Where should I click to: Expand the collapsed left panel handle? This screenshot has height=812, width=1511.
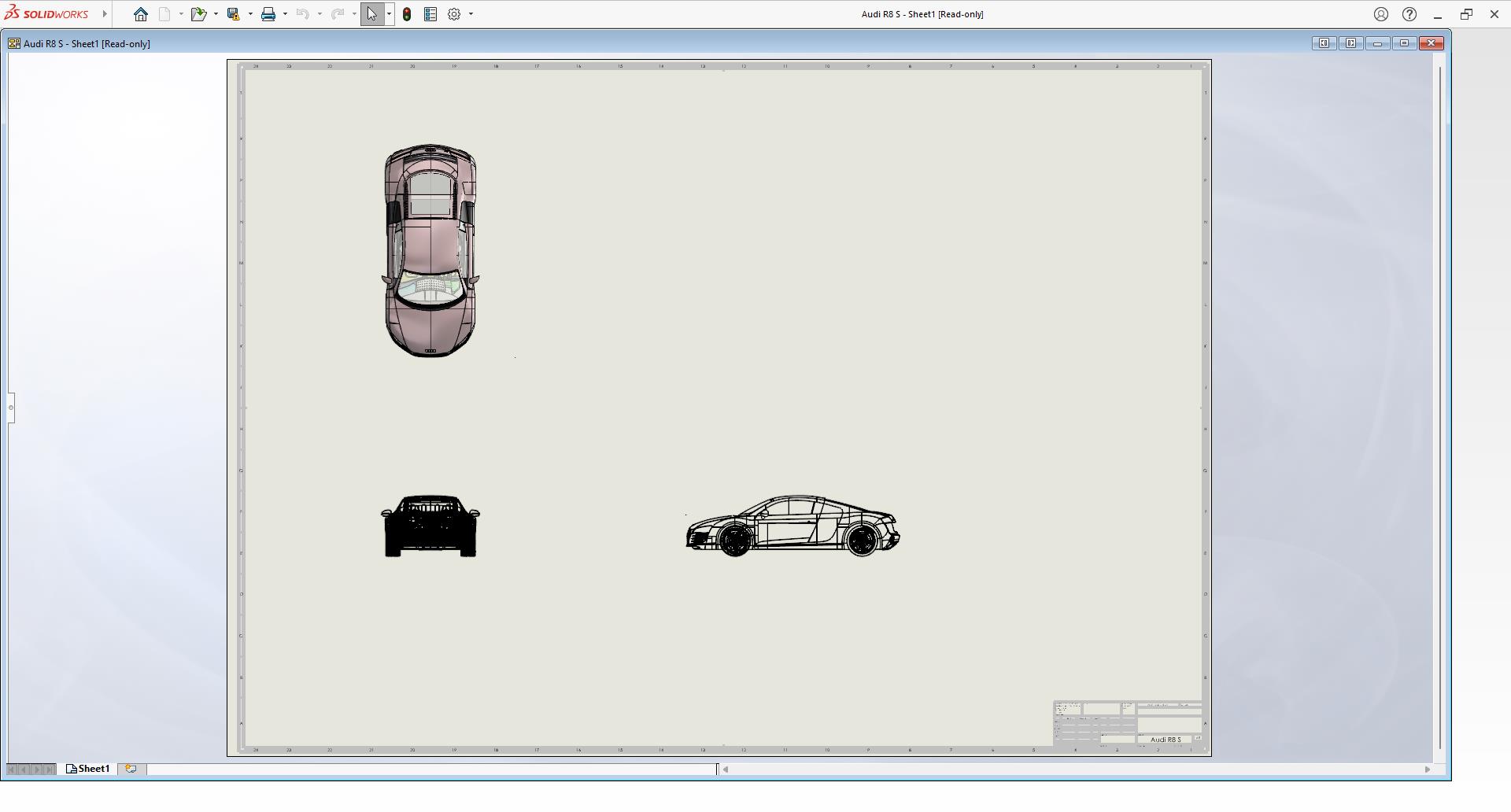pos(11,408)
